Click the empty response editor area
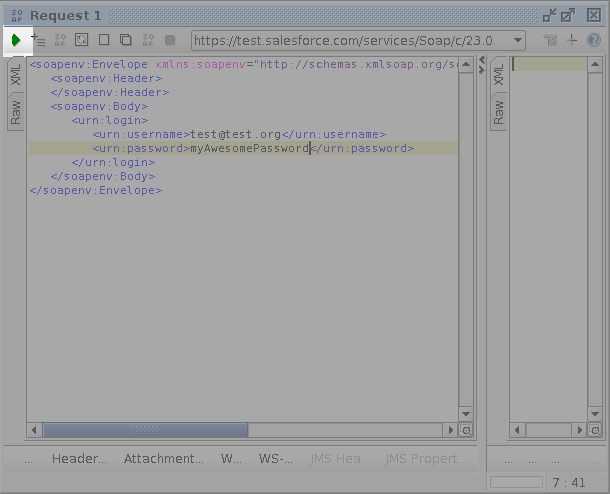This screenshot has width=610, height=494. pos(549,241)
